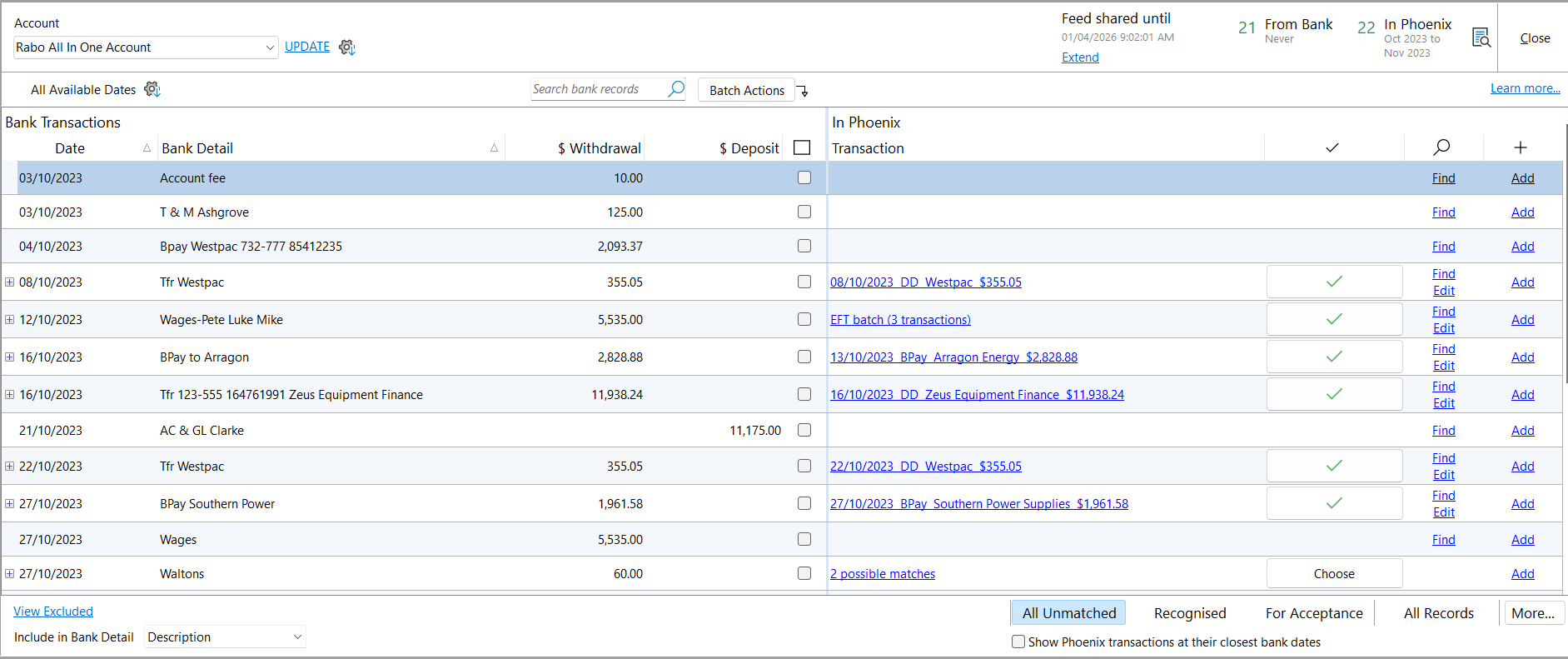Click the plus Add column header icon
The image size is (1568, 659).
pyautogui.click(x=1521, y=147)
